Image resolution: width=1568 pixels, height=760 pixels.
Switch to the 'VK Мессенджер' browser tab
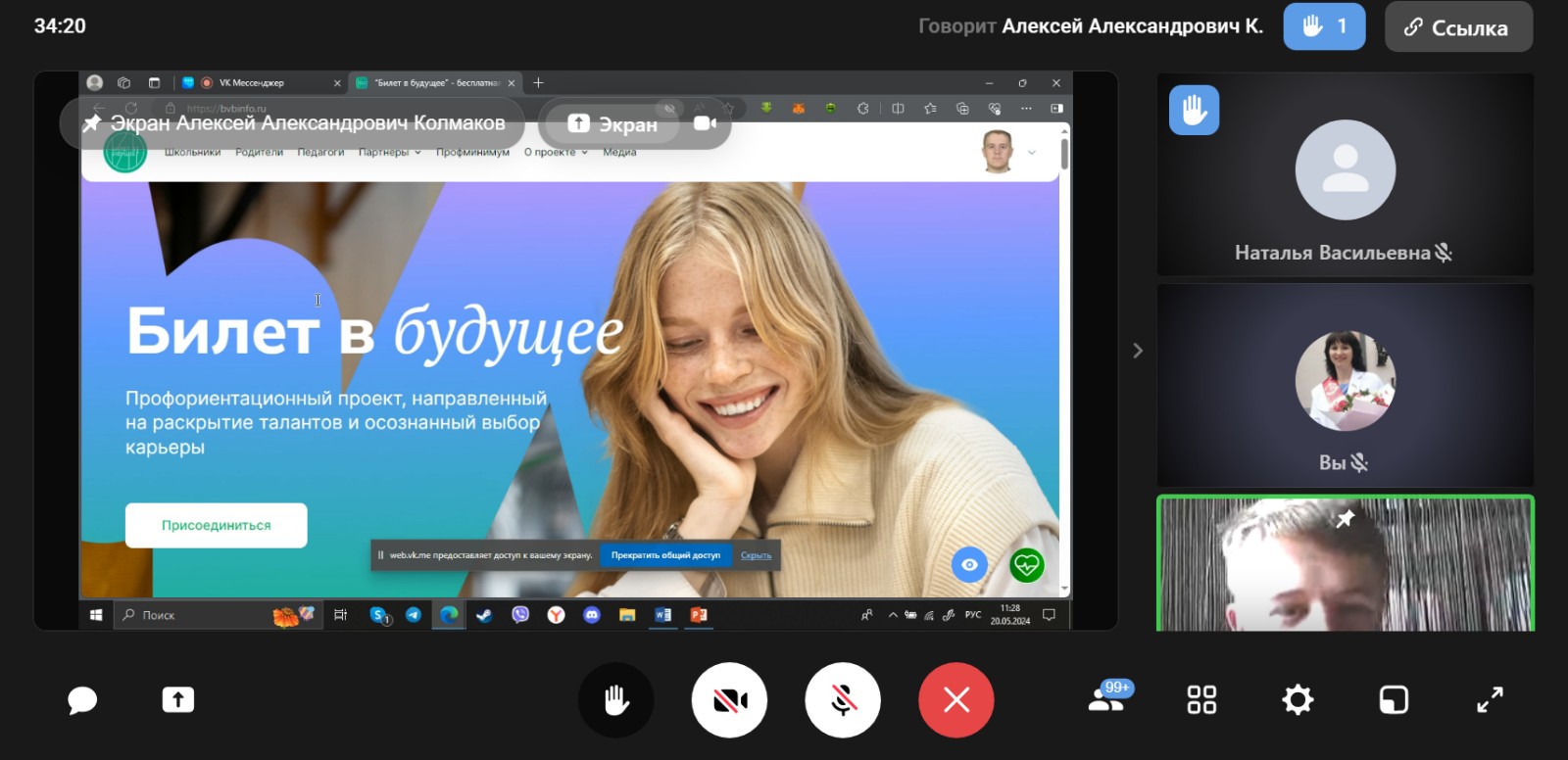point(261,83)
